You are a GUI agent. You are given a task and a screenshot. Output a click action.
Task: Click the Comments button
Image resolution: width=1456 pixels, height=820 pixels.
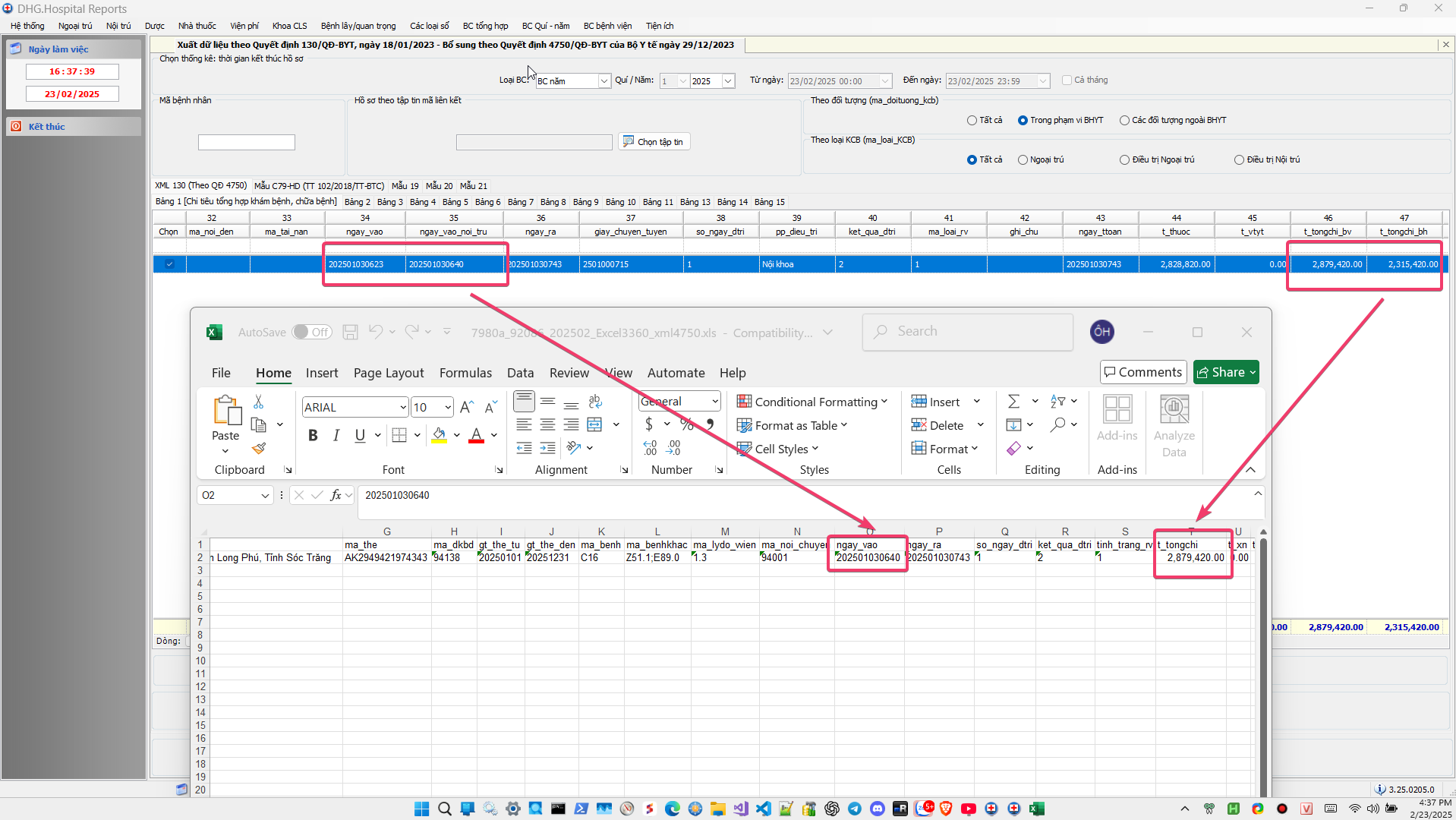pyautogui.click(x=1143, y=372)
